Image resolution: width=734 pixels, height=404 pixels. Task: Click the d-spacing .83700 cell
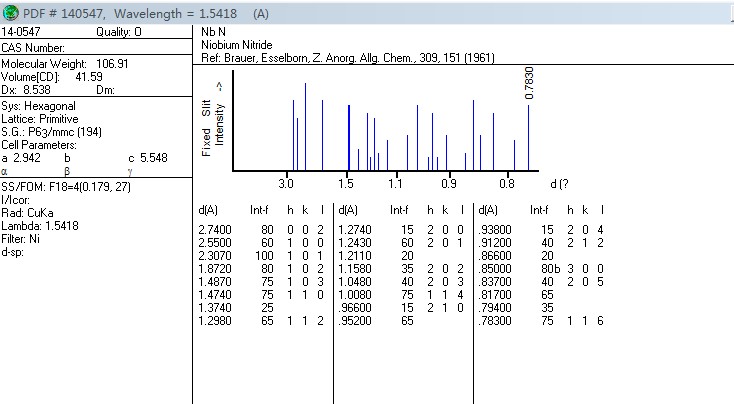click(495, 282)
